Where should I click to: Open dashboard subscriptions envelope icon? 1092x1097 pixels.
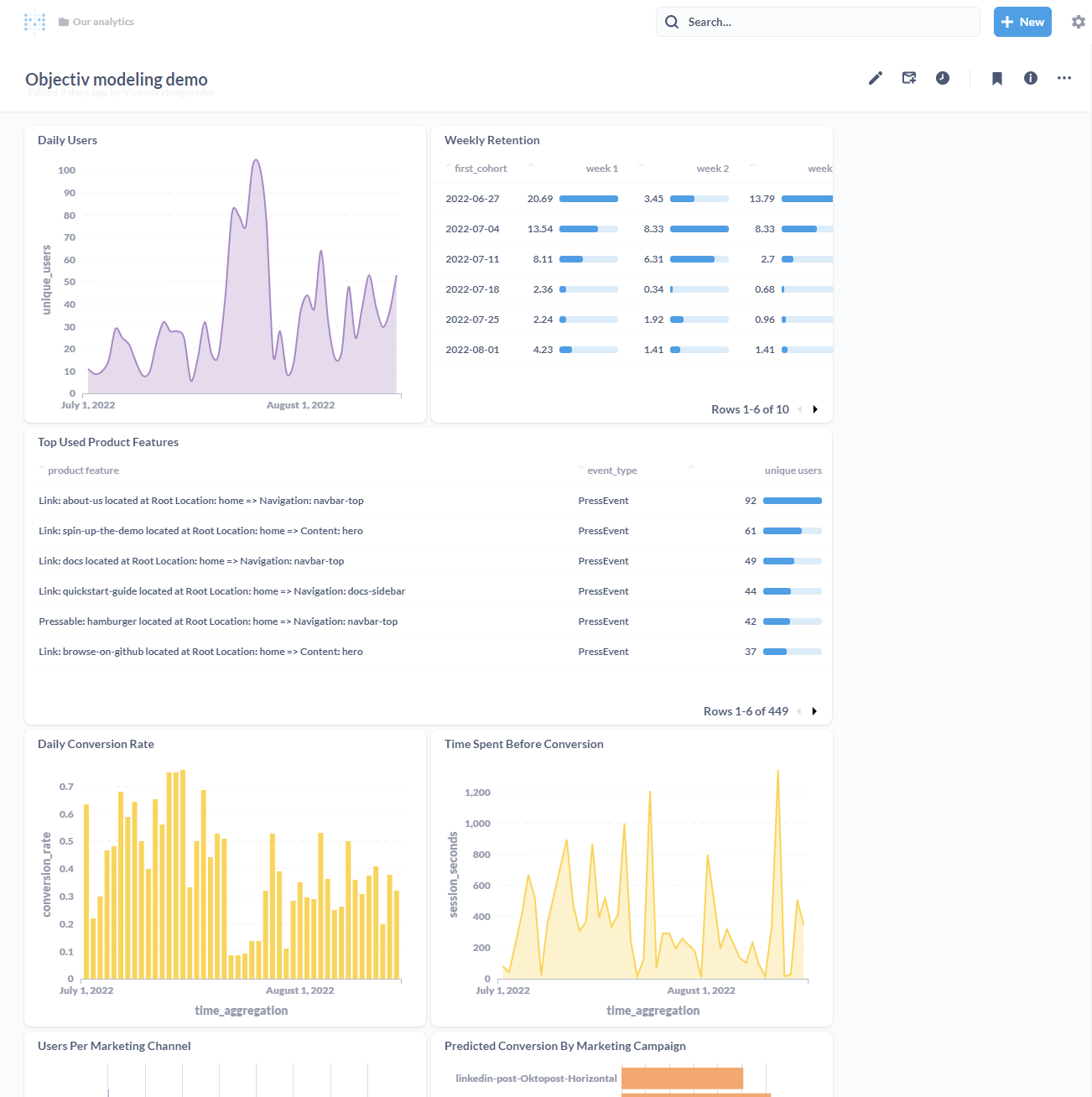coord(909,78)
